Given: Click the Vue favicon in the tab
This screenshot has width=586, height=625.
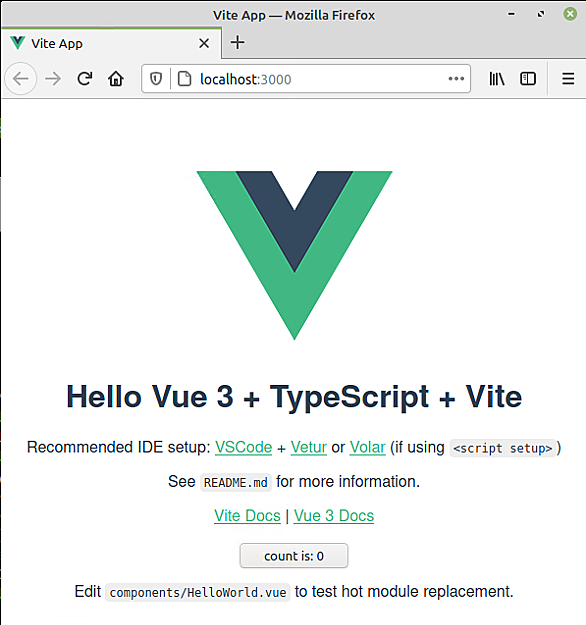Looking at the screenshot, I should 18,43.
